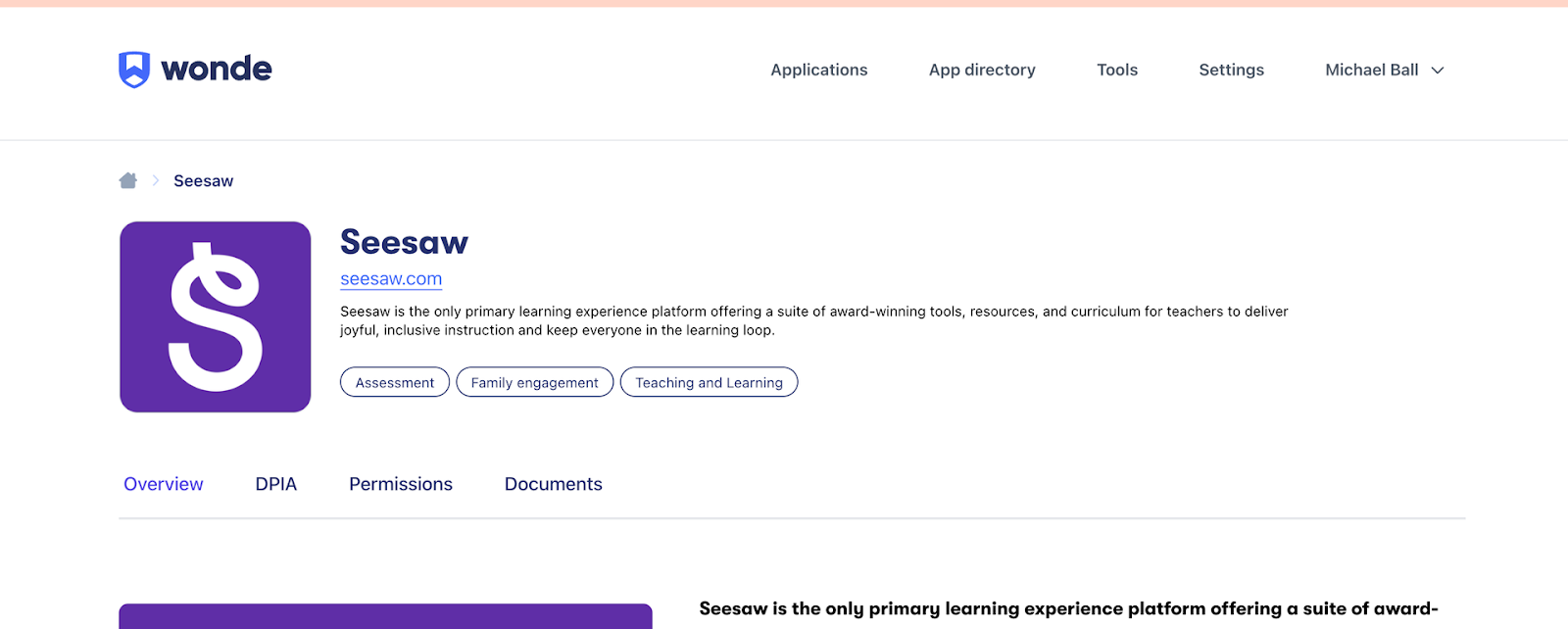Open the Tools navigation item
Viewport: 1568px width, 629px height.
pos(1117,70)
